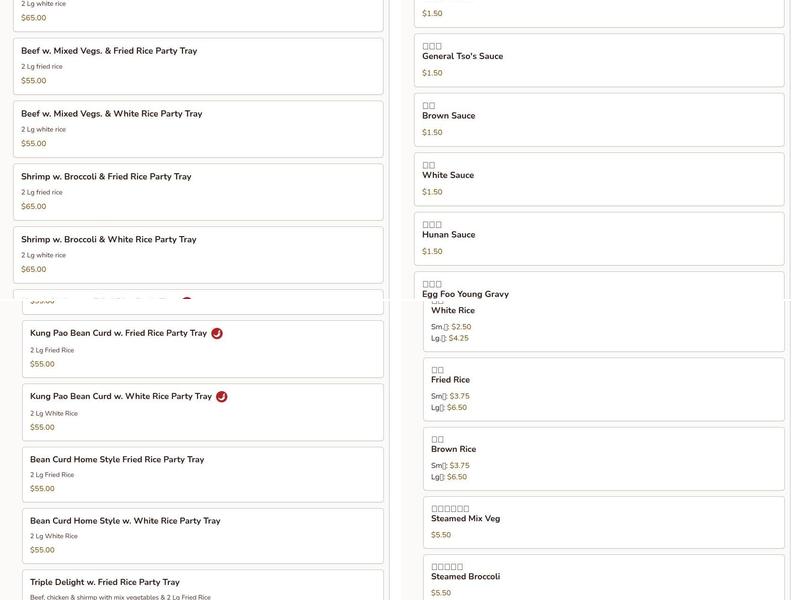This screenshot has height=600, width=800.
Task: Choose Bean Curd Home Style Fried Rice tray
Action: tap(202, 474)
